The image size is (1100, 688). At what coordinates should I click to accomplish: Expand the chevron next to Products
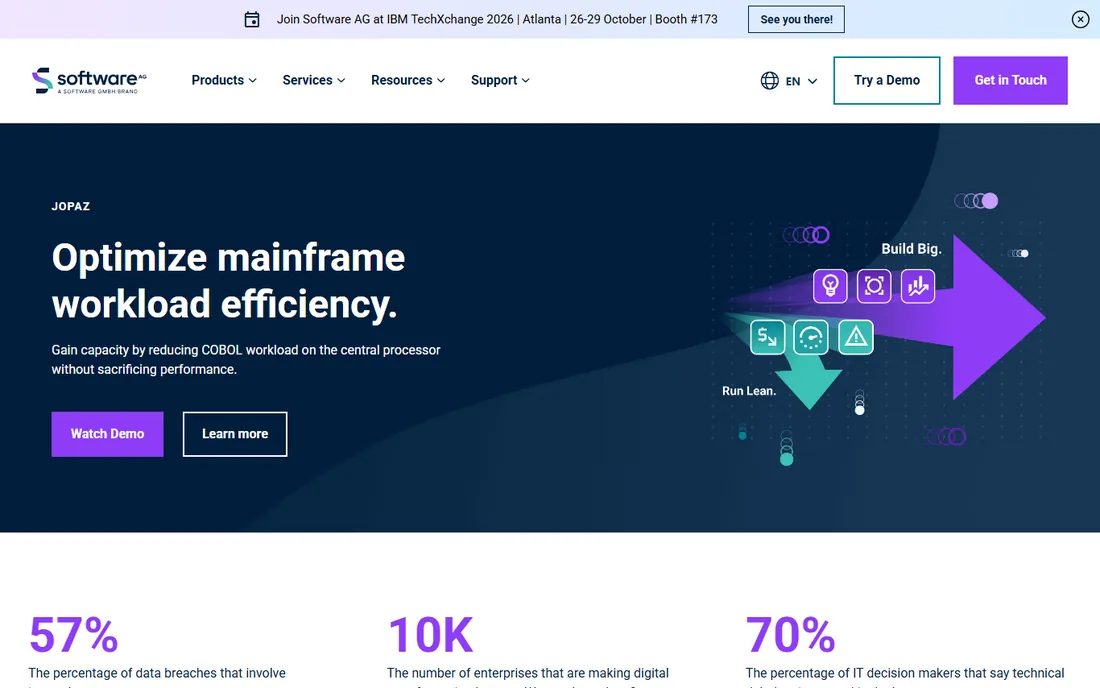coord(253,81)
